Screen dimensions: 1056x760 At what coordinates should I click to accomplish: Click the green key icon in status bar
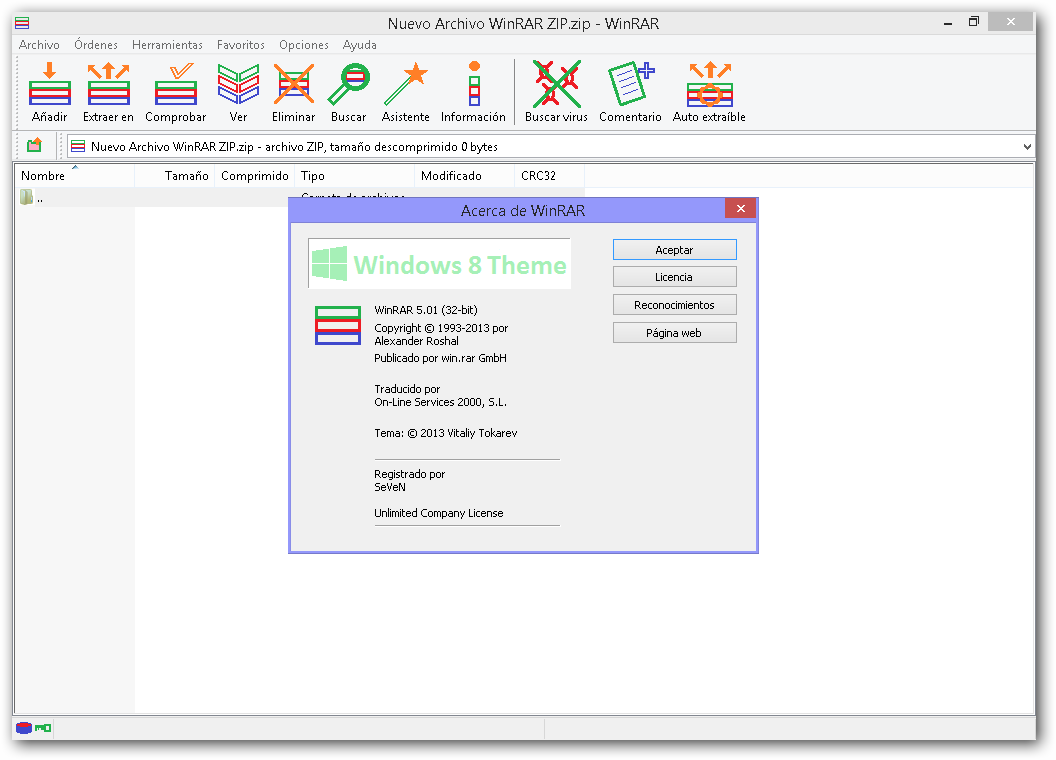coord(43,728)
